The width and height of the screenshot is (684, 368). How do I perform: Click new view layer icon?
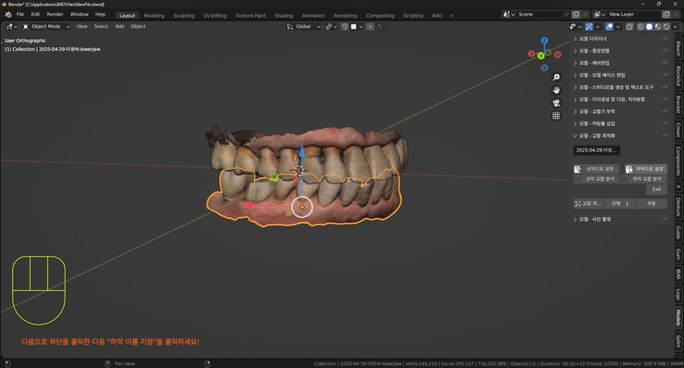[666, 14]
